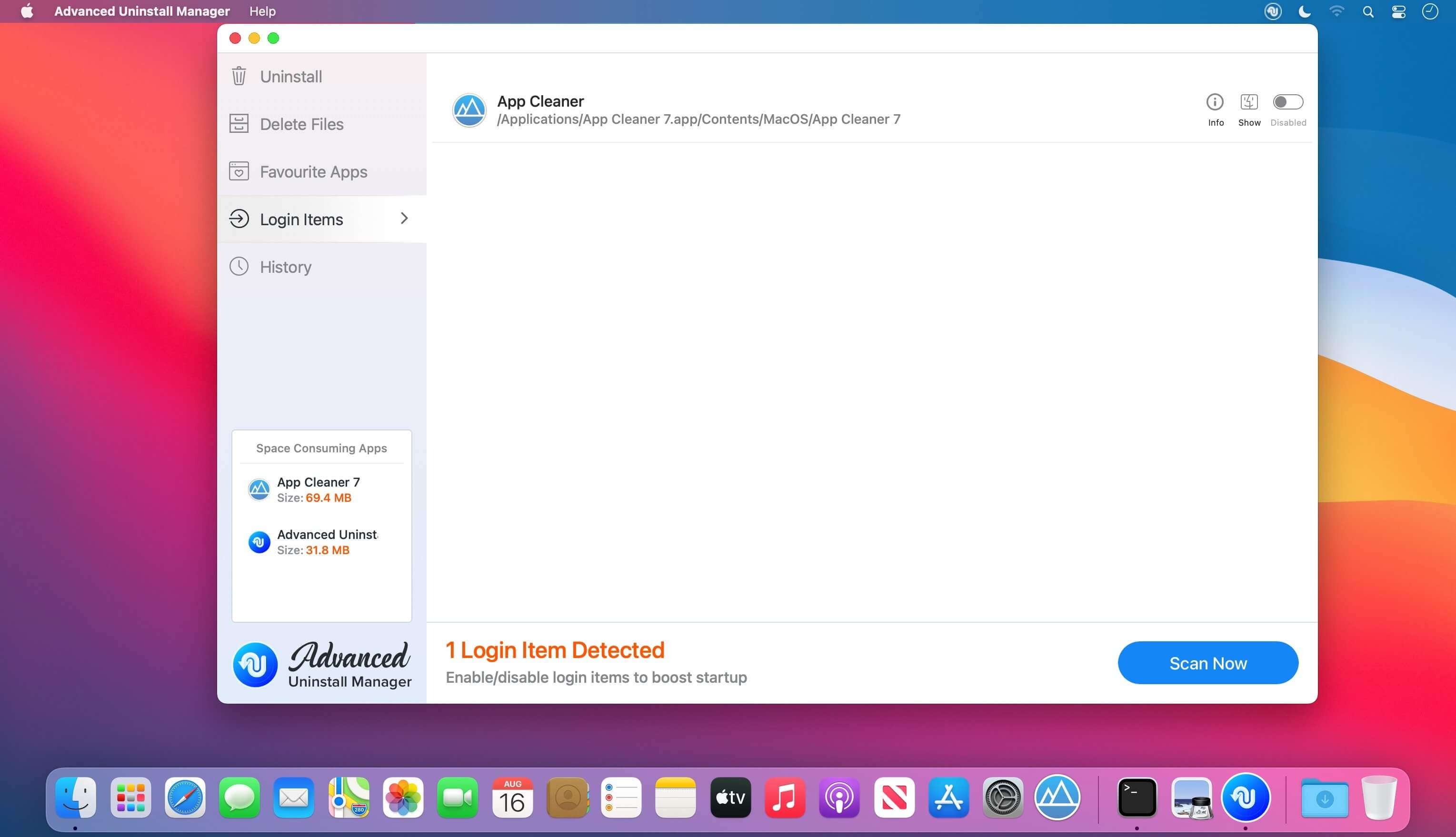
Task: Click Show in Finder icon
Action: [x=1248, y=102]
